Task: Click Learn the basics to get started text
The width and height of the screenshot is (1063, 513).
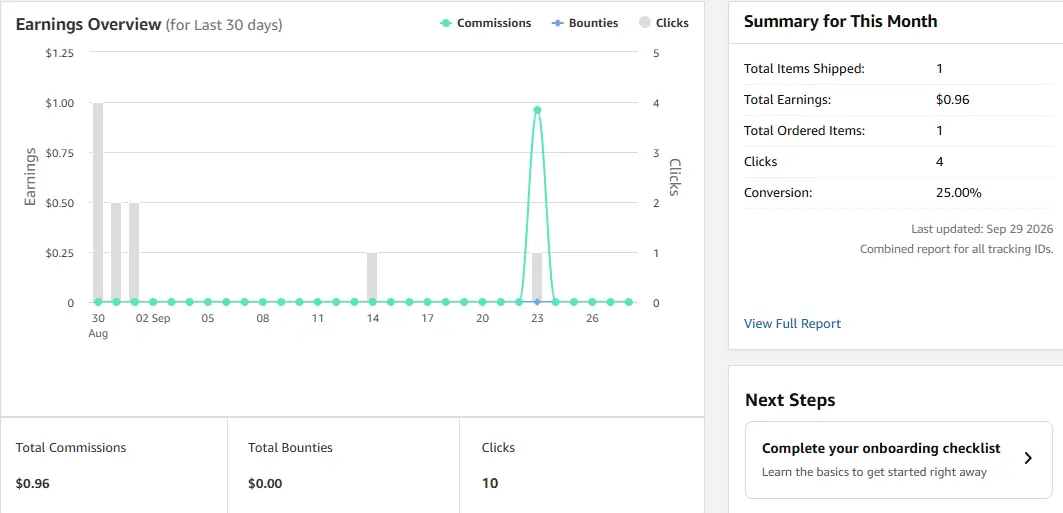Action: (x=874, y=472)
